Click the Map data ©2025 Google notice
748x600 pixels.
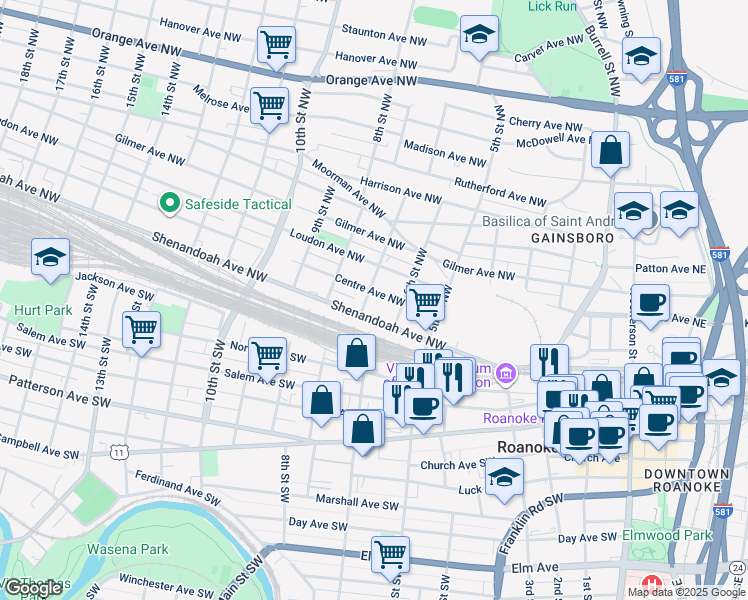coord(686,593)
